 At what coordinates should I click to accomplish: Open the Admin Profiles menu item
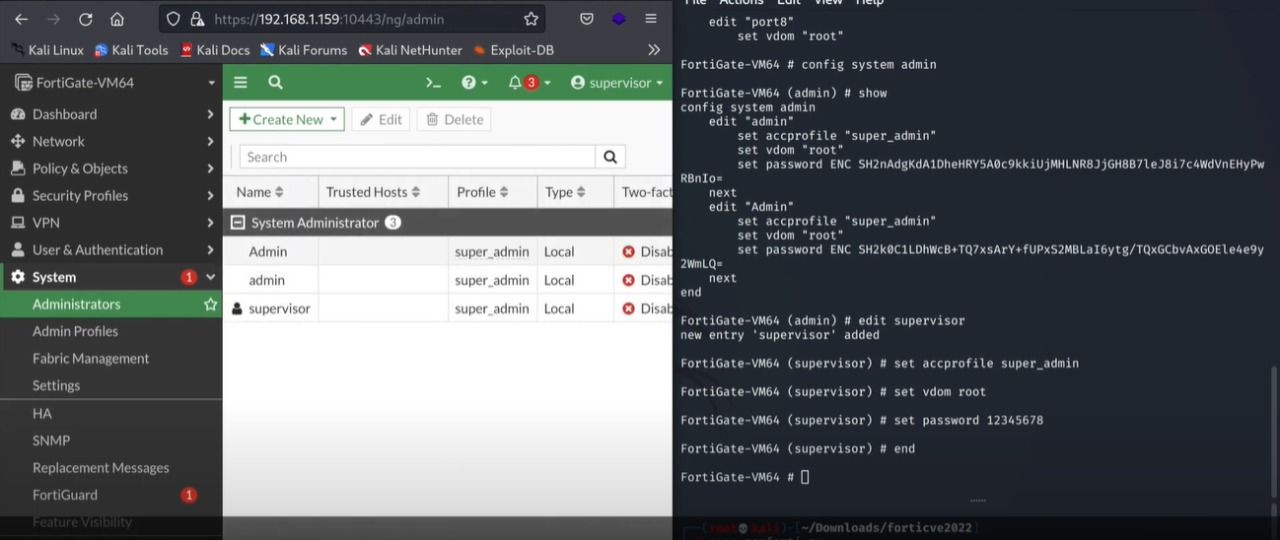click(x=75, y=331)
